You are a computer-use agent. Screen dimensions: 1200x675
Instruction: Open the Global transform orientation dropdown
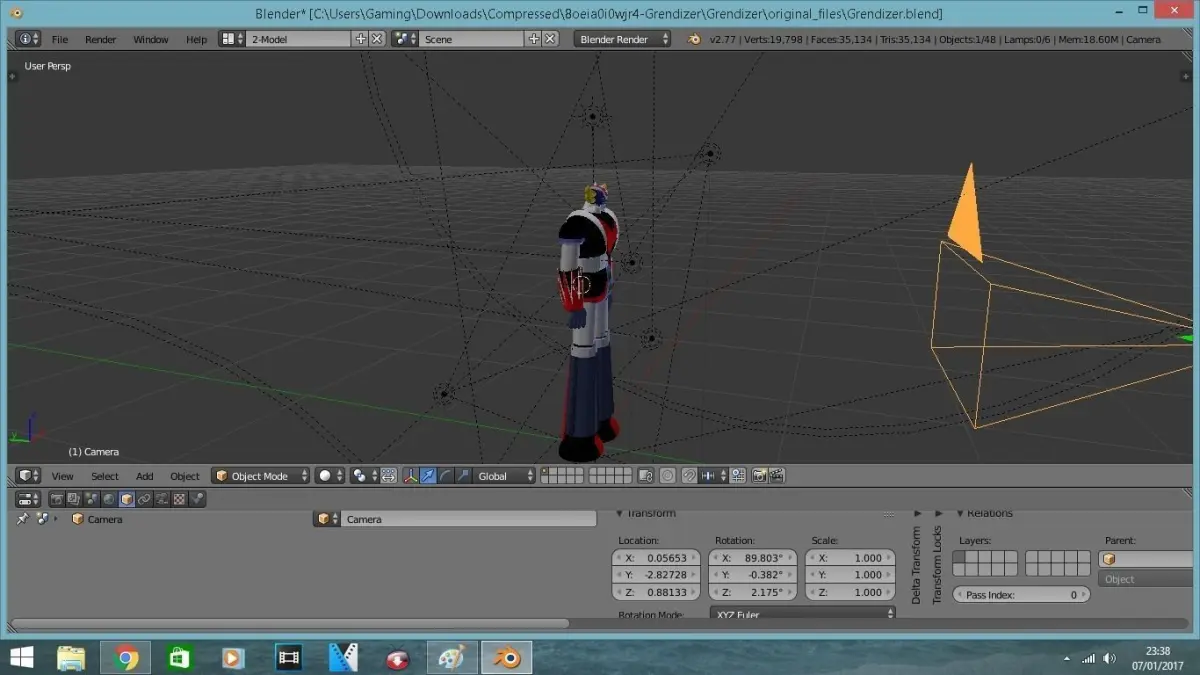[x=505, y=476]
